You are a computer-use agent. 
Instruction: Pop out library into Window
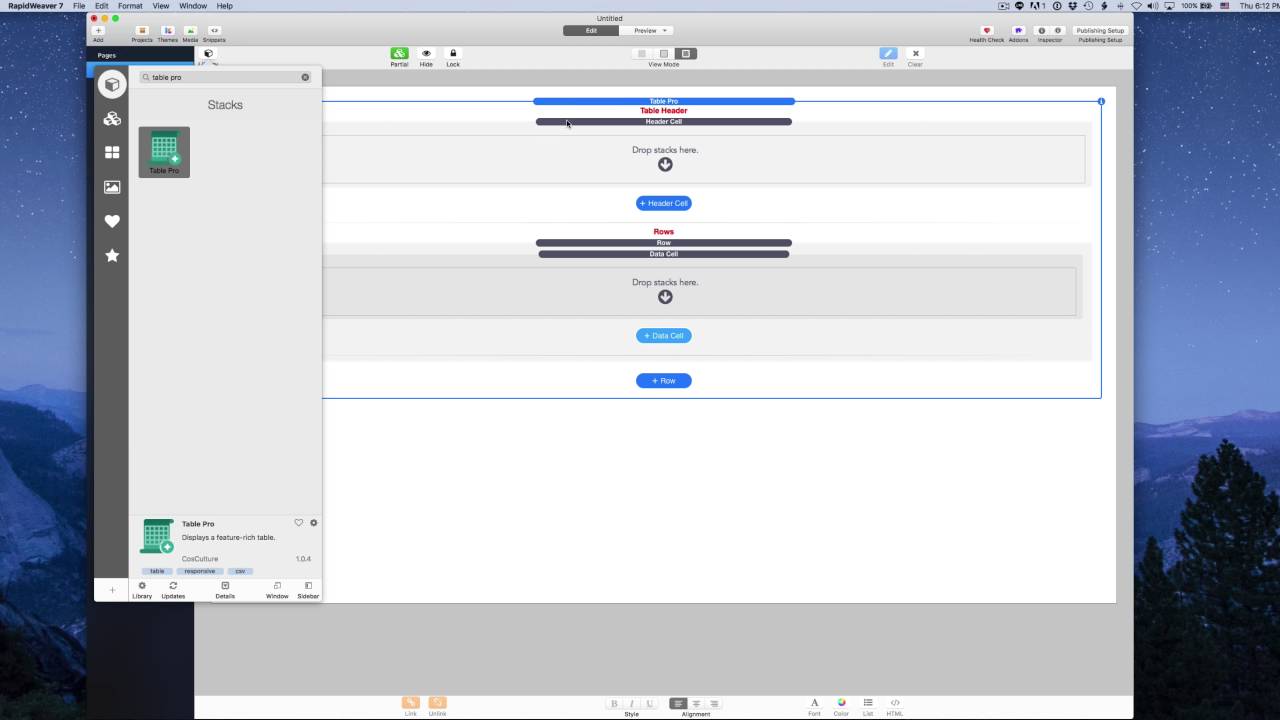point(277,586)
